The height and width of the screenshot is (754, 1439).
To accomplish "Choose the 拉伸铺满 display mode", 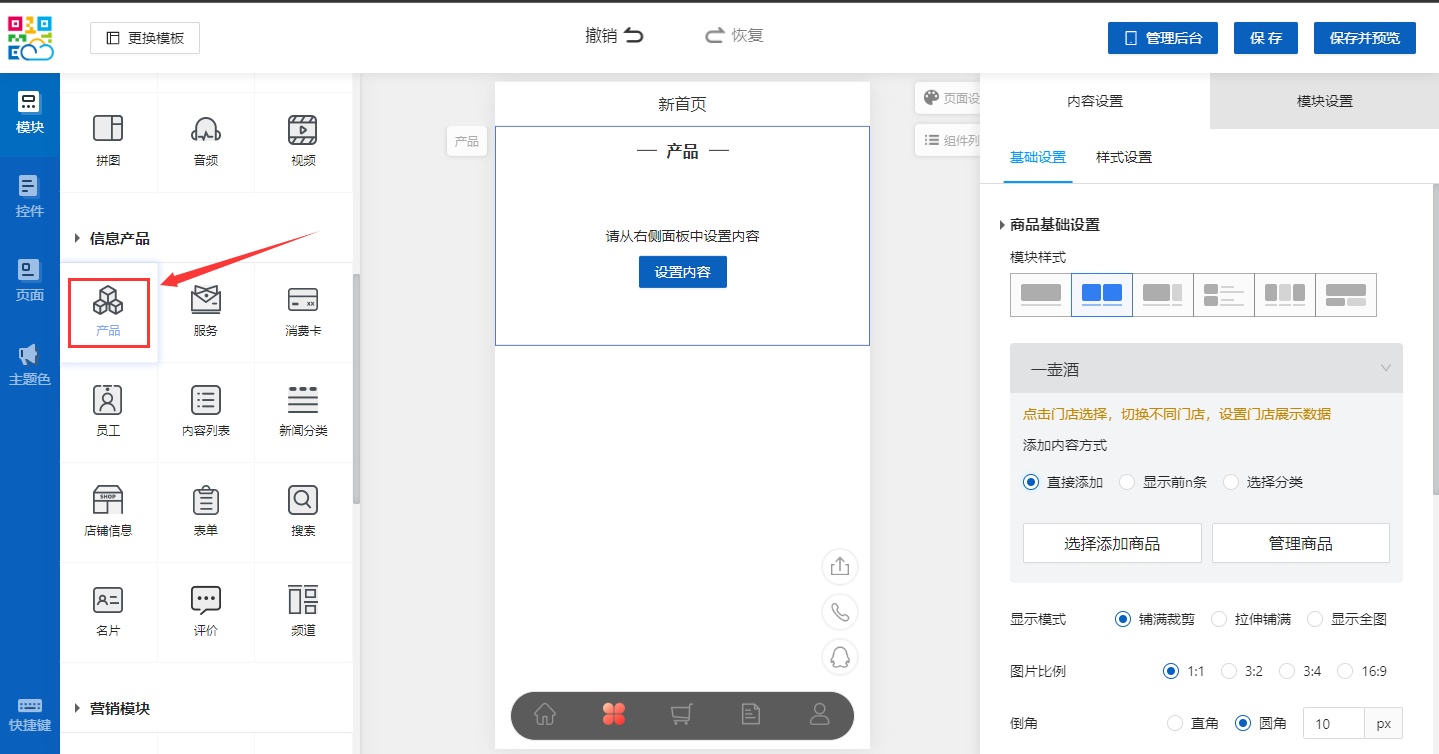I will [x=1219, y=619].
